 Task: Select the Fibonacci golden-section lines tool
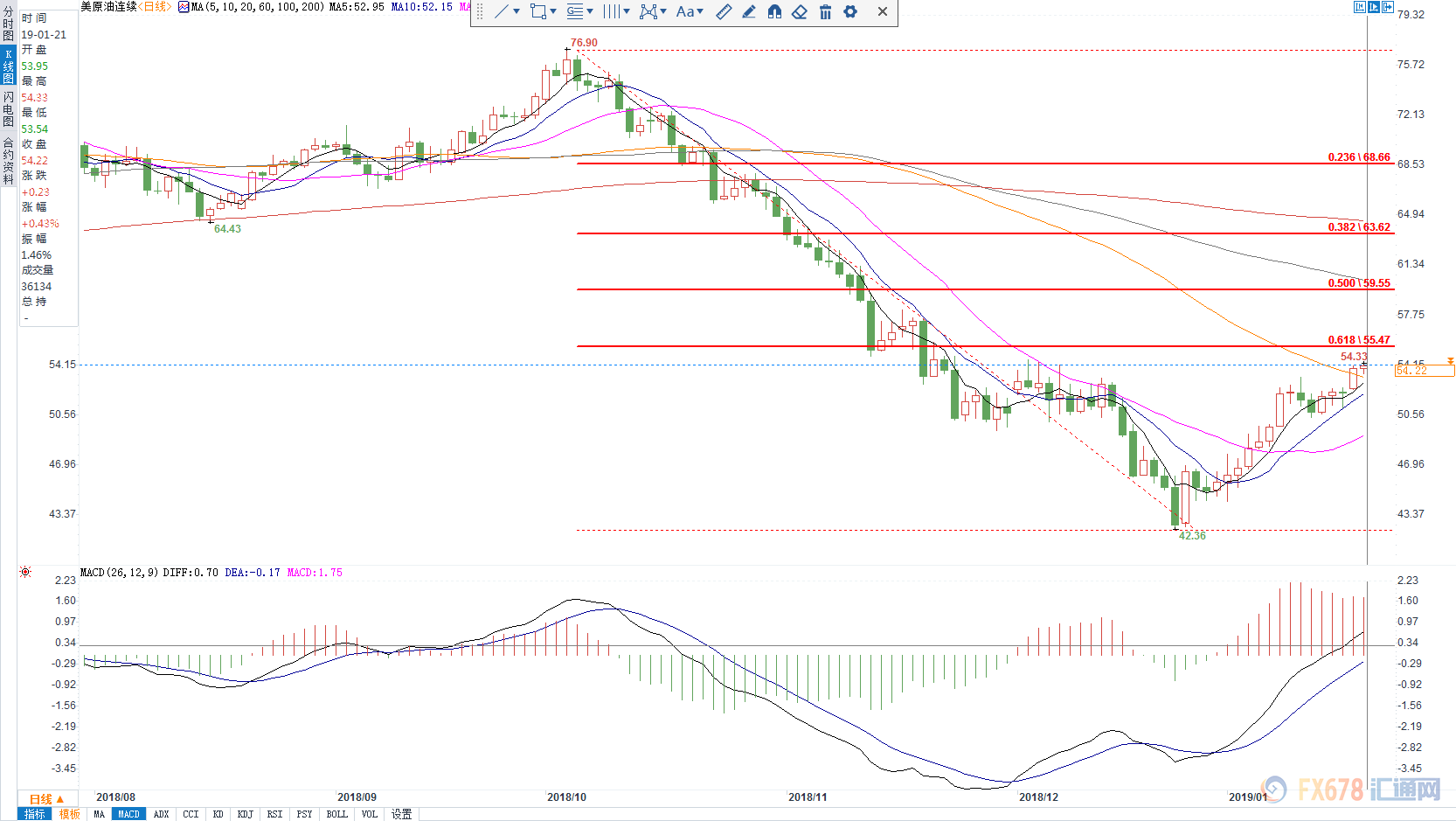[575, 11]
